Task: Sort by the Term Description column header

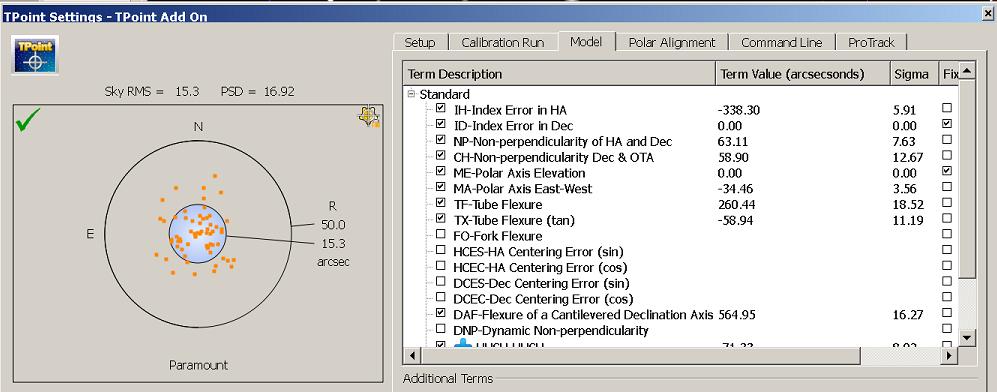Action: coord(560,74)
